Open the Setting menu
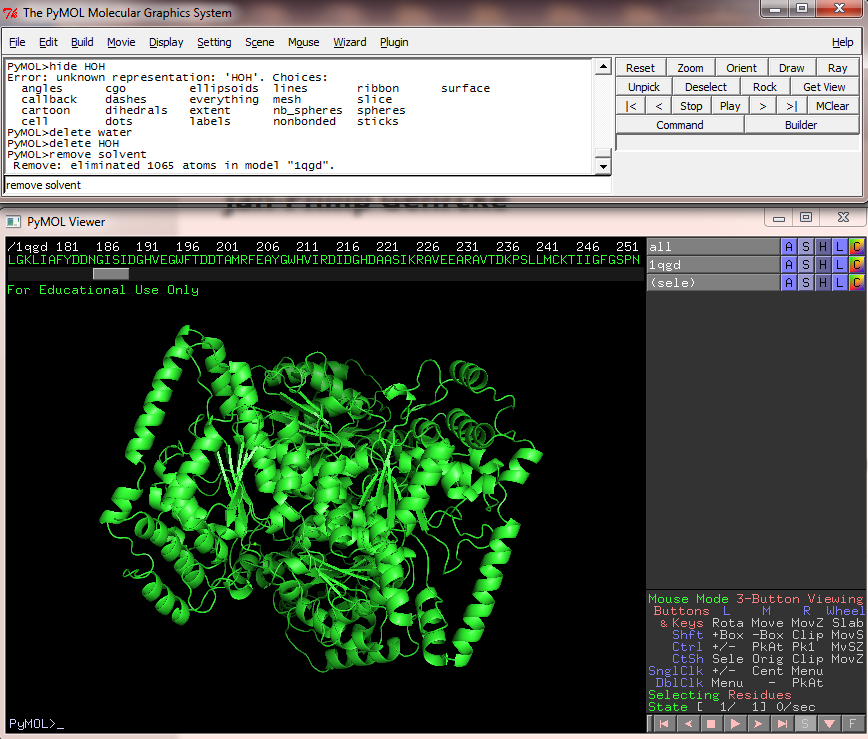The width and height of the screenshot is (868, 739). point(214,42)
